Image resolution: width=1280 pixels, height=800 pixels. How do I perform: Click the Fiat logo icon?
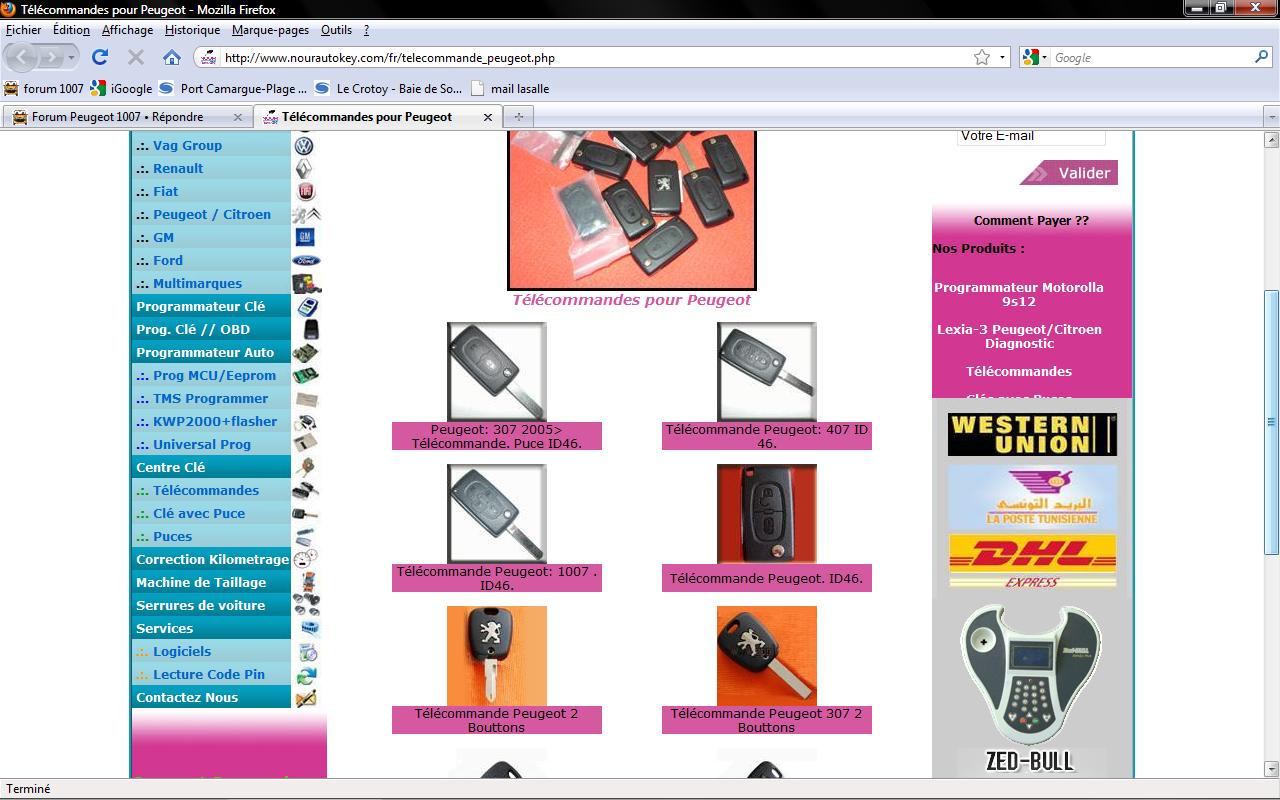(306, 191)
